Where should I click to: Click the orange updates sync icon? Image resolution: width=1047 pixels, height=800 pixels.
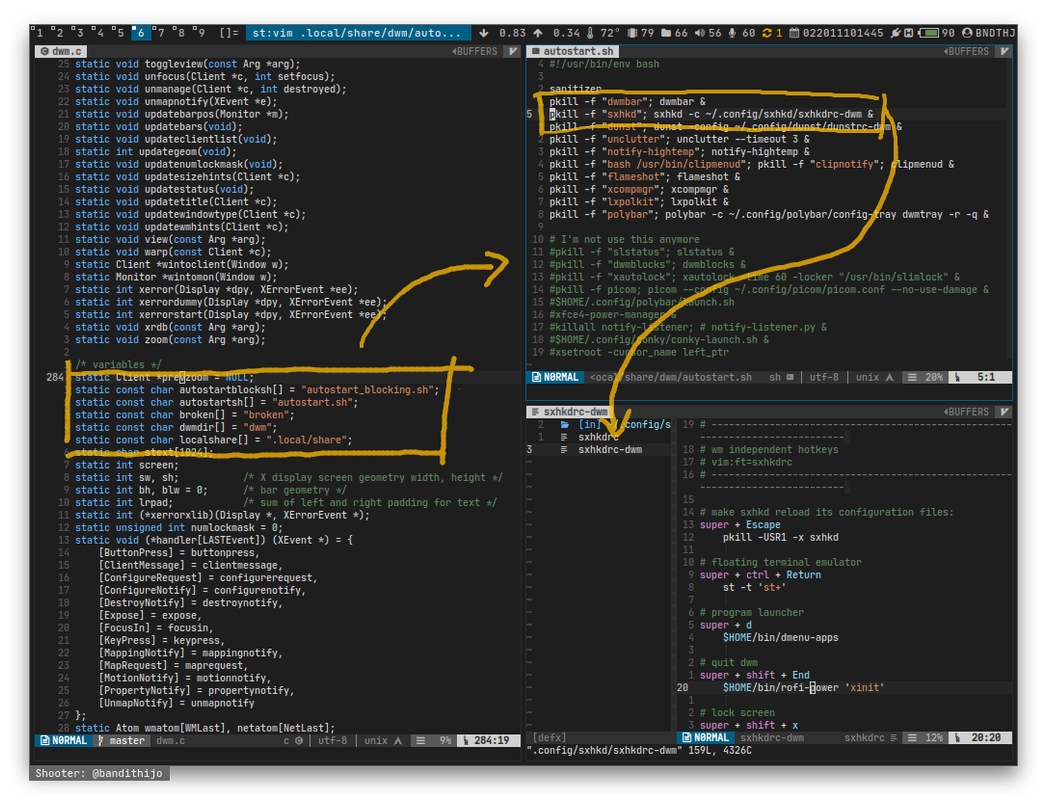(765, 33)
